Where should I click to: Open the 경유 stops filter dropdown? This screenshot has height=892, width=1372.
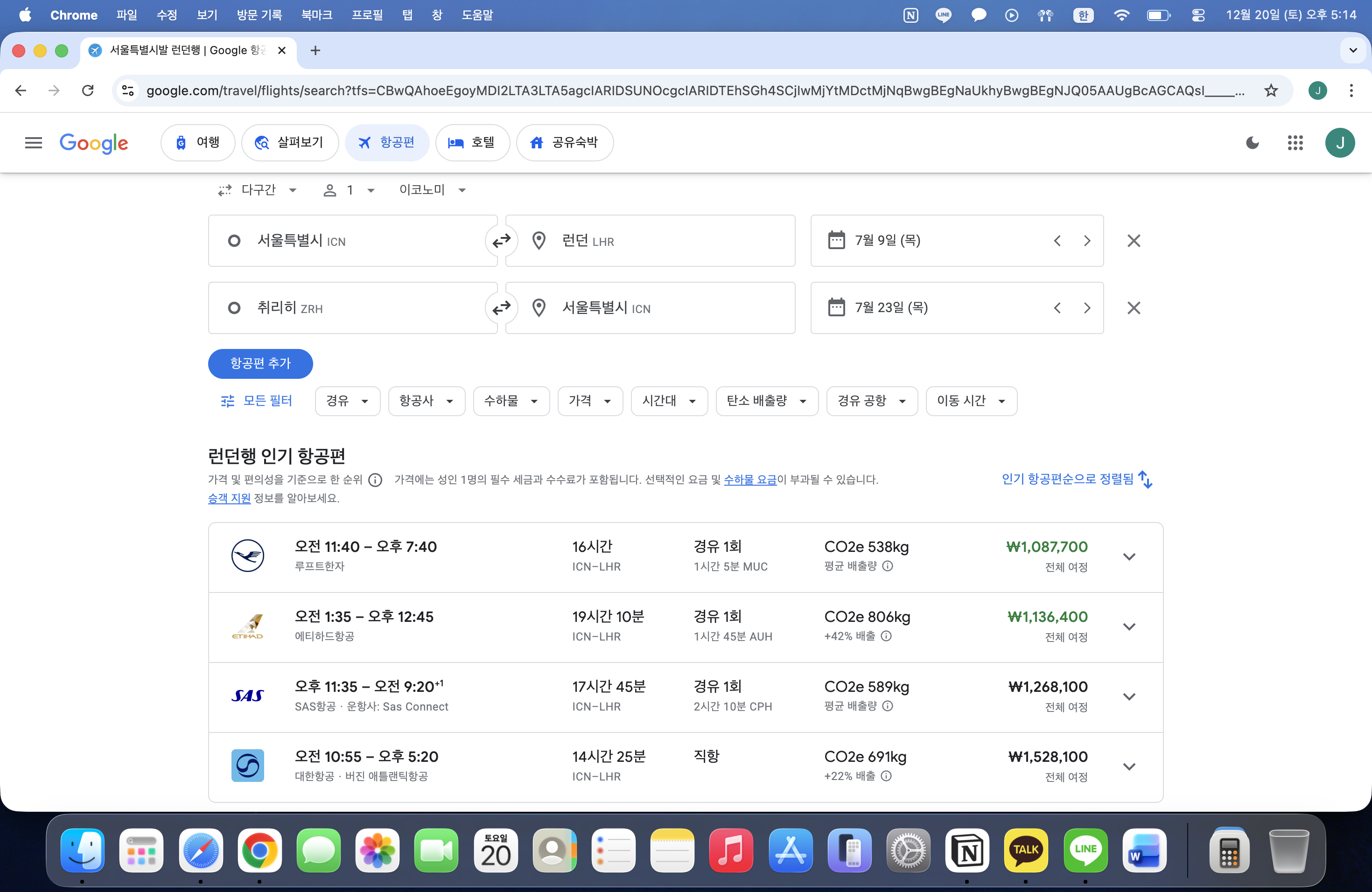click(347, 400)
